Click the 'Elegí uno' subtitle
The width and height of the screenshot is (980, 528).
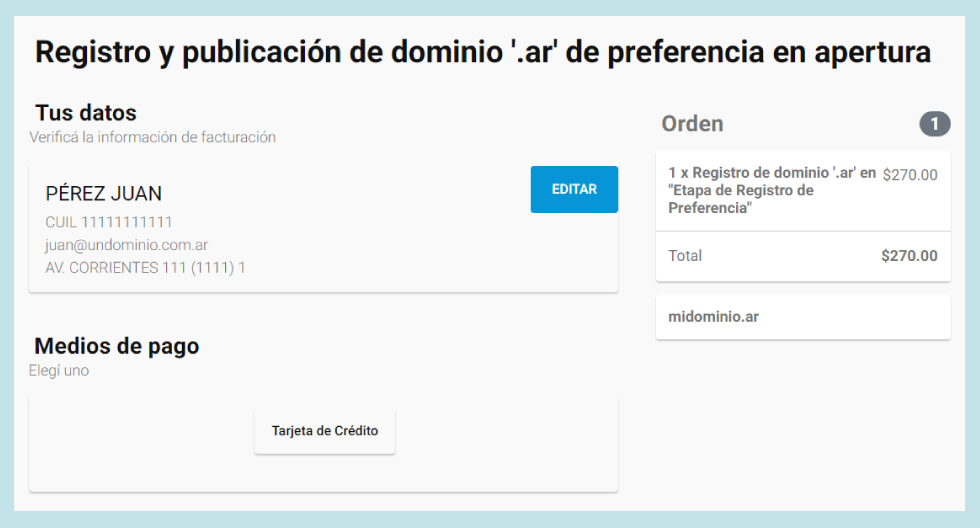(59, 371)
